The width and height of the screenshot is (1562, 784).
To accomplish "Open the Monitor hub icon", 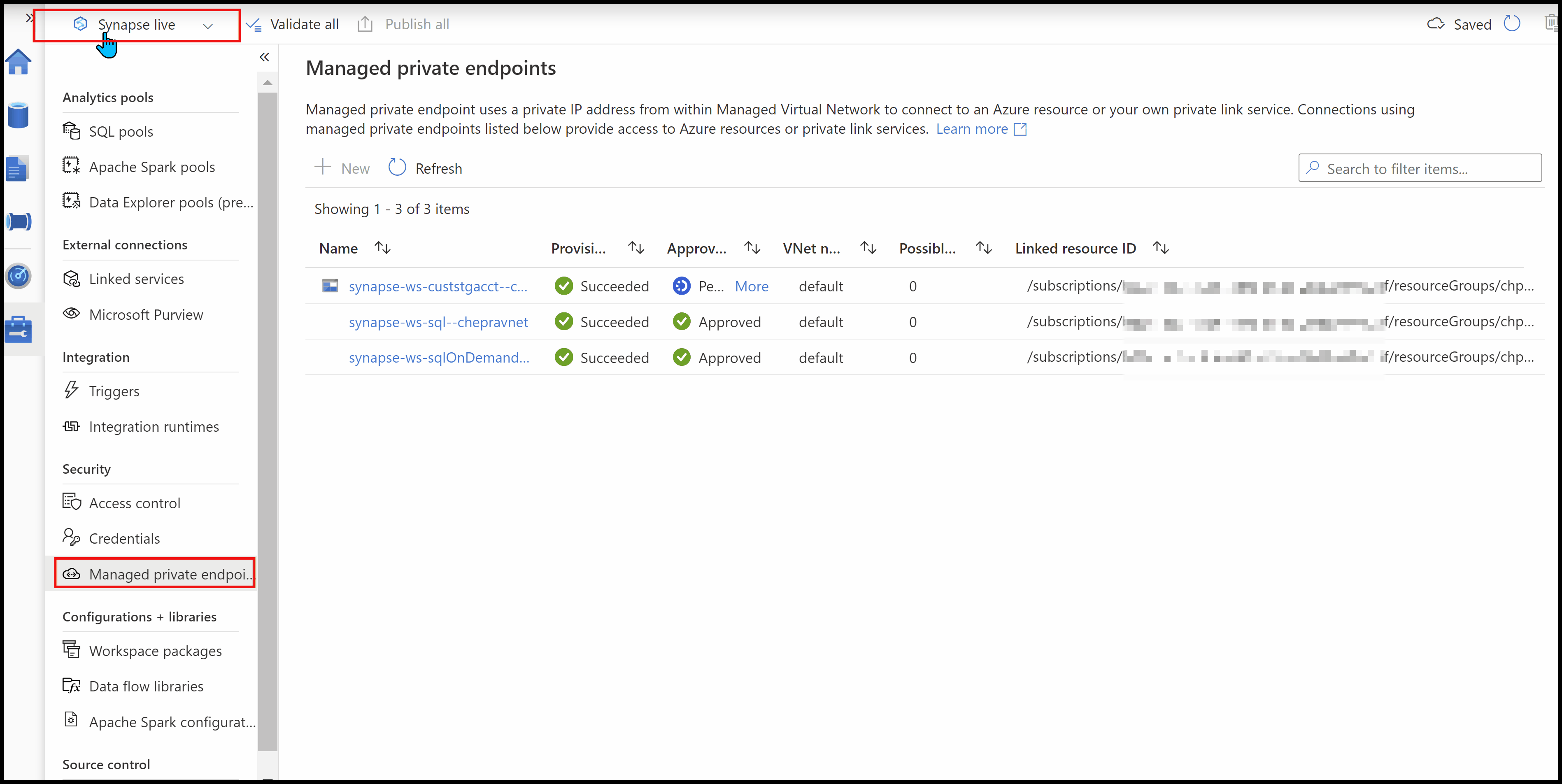I will (x=19, y=276).
